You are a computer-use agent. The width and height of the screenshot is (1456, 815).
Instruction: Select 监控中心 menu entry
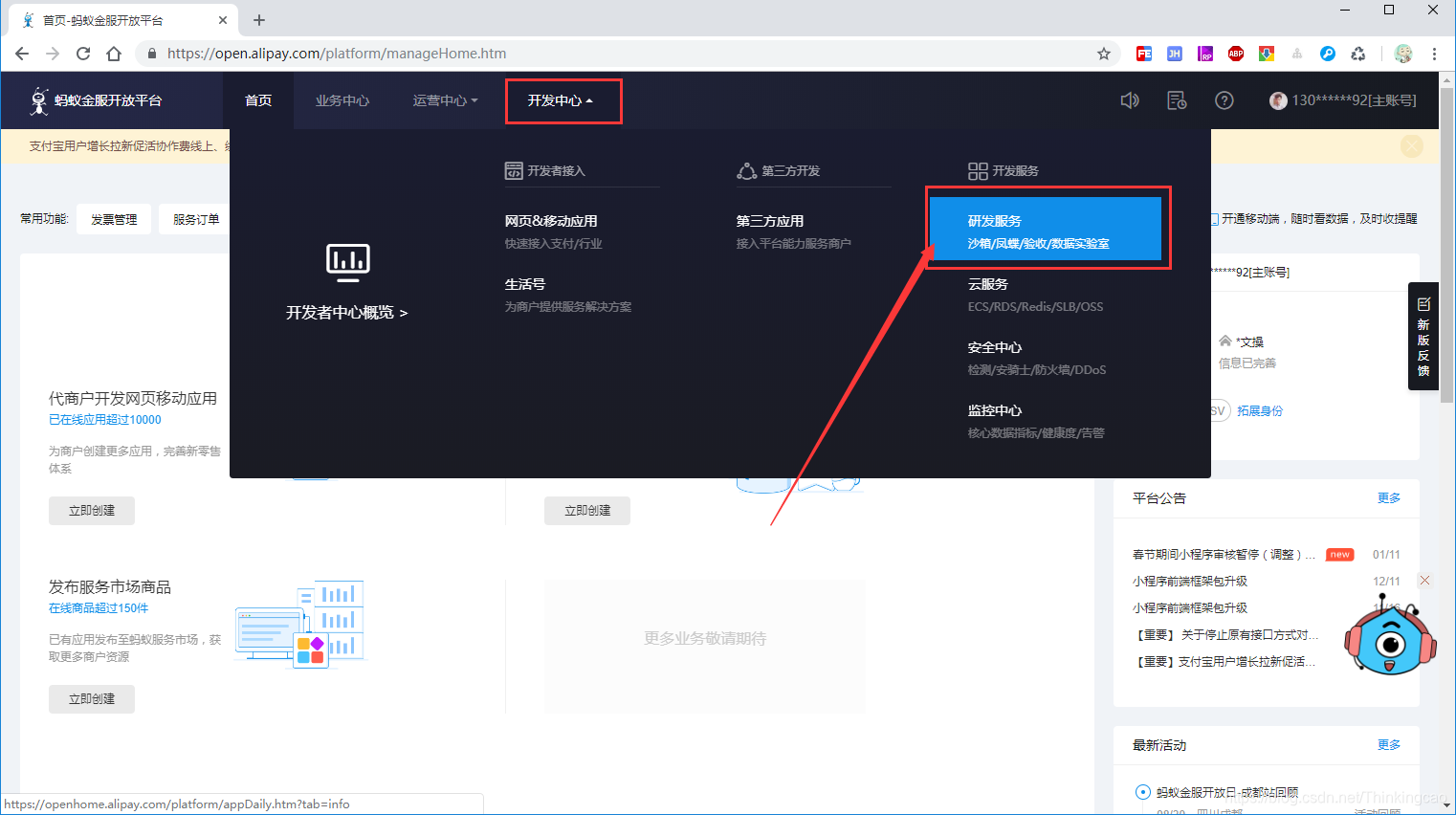[995, 410]
